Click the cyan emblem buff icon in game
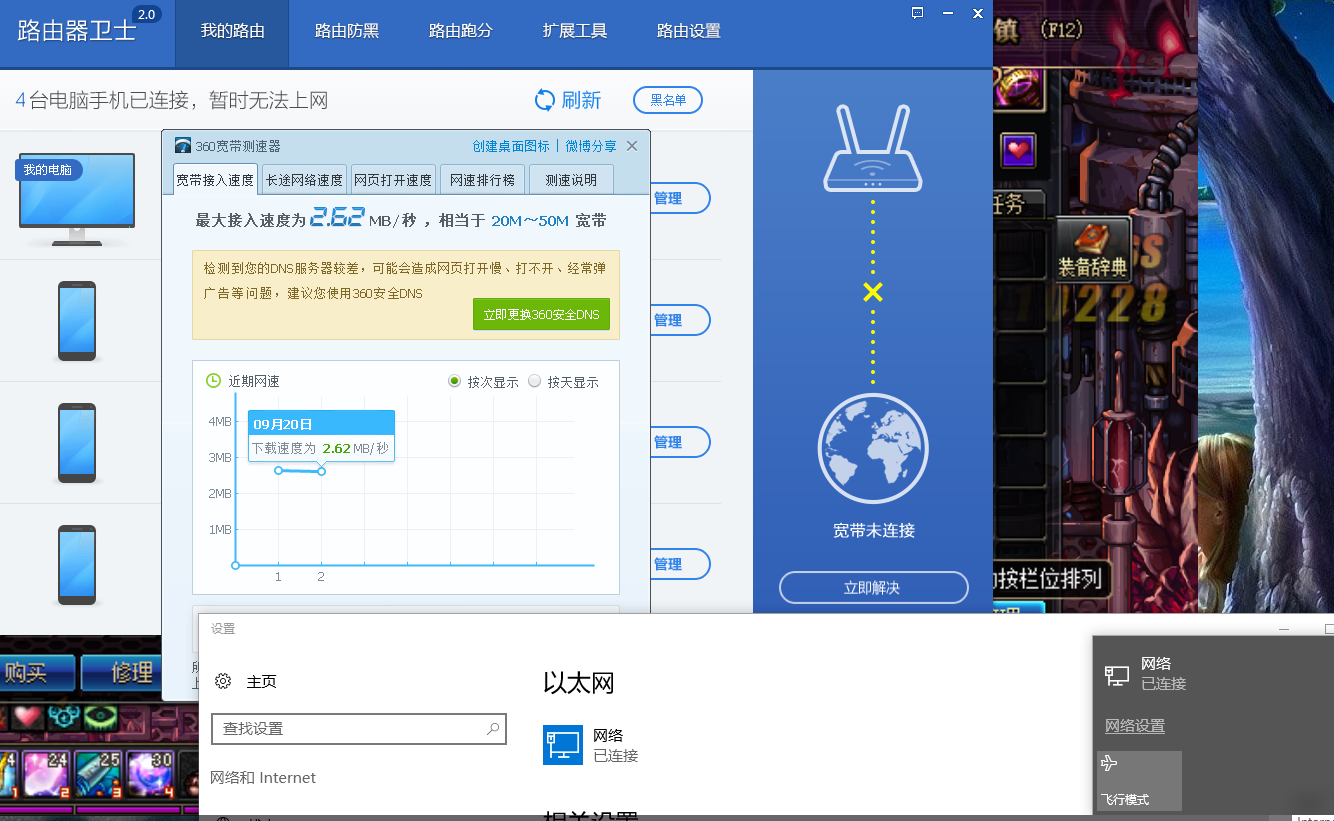Screen dimensions: 1334x821 tap(64, 717)
